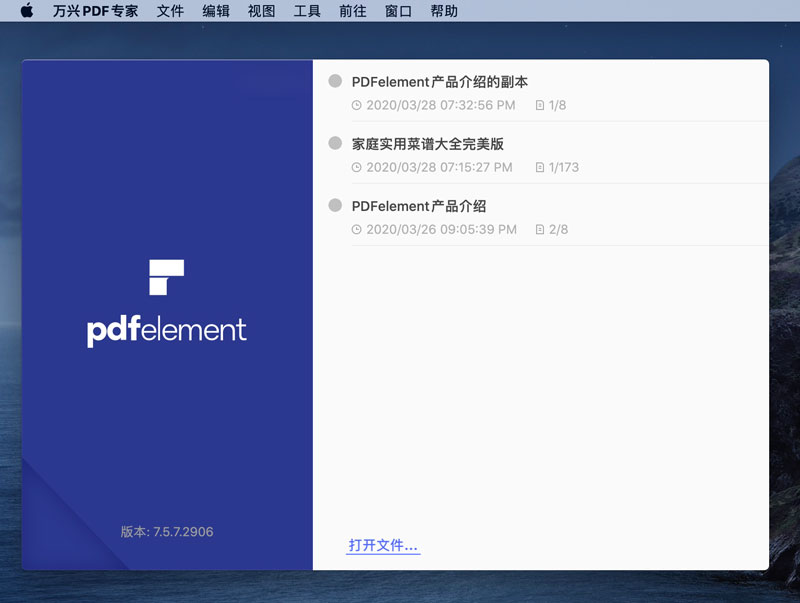Open the 文件 menu
This screenshot has width=800, height=603.
(x=170, y=12)
